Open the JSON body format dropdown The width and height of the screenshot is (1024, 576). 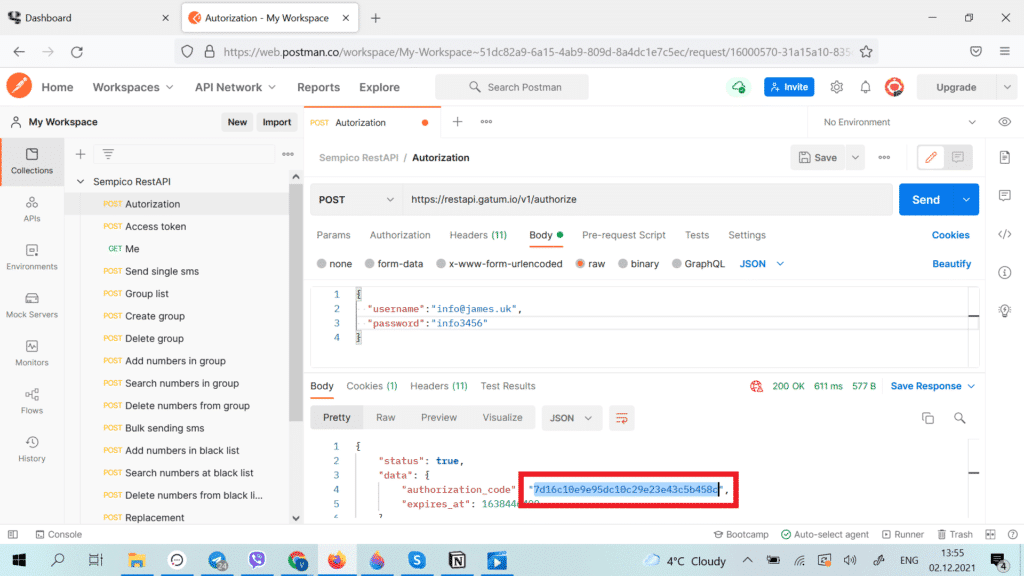coord(761,264)
